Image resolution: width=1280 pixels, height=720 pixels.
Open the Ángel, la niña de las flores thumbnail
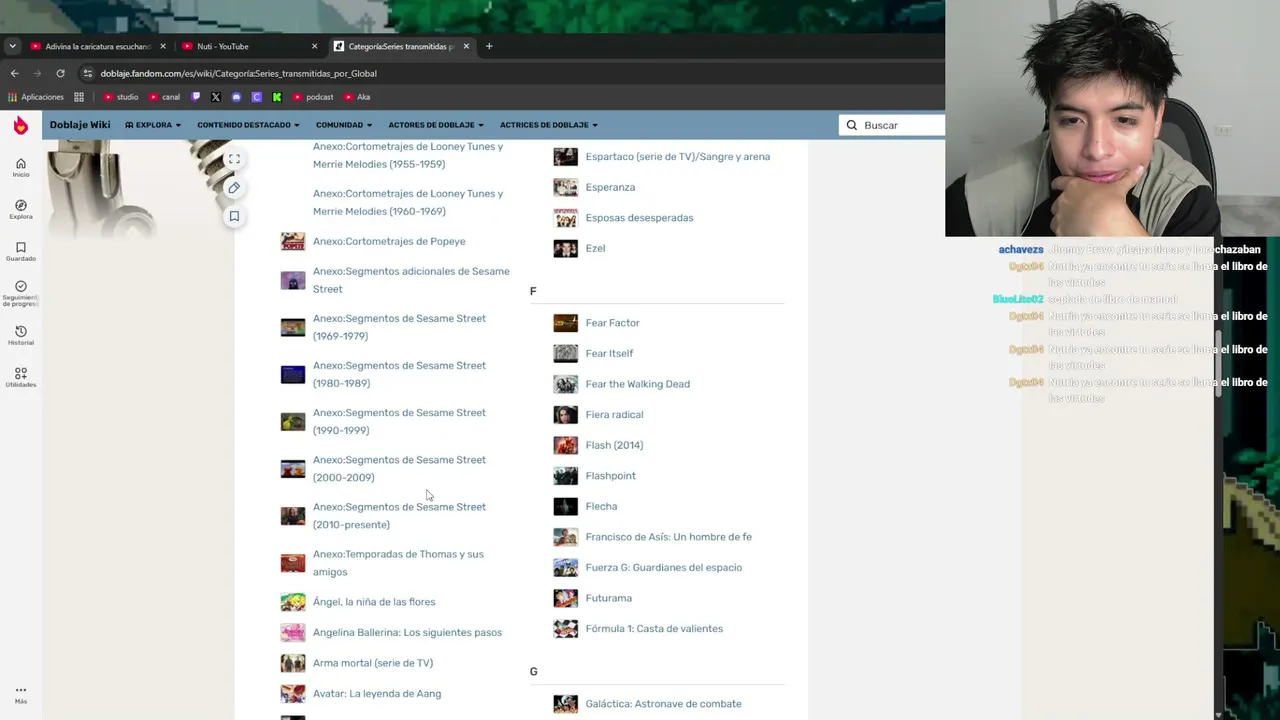pyautogui.click(x=293, y=602)
